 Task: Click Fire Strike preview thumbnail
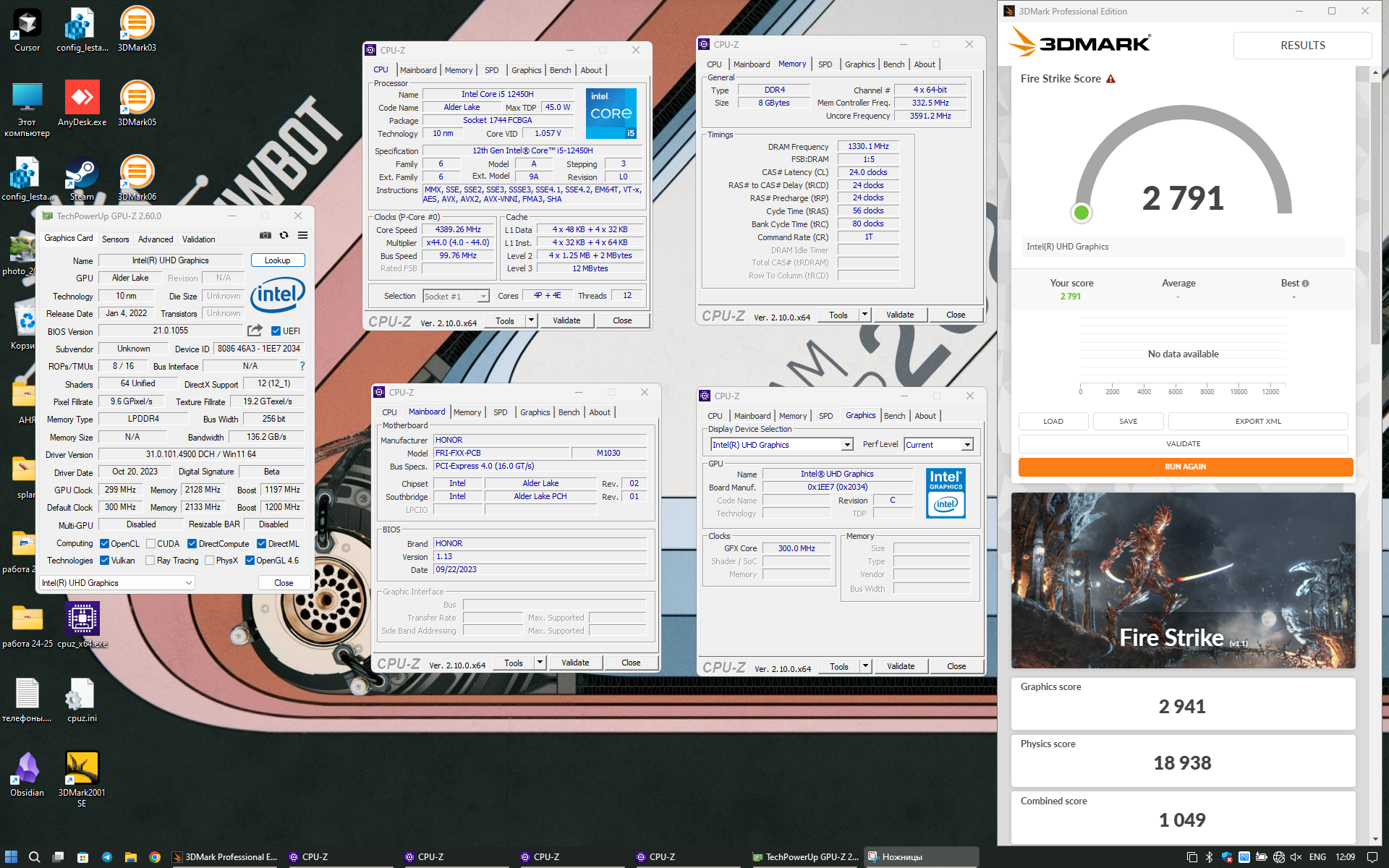coord(1183,580)
